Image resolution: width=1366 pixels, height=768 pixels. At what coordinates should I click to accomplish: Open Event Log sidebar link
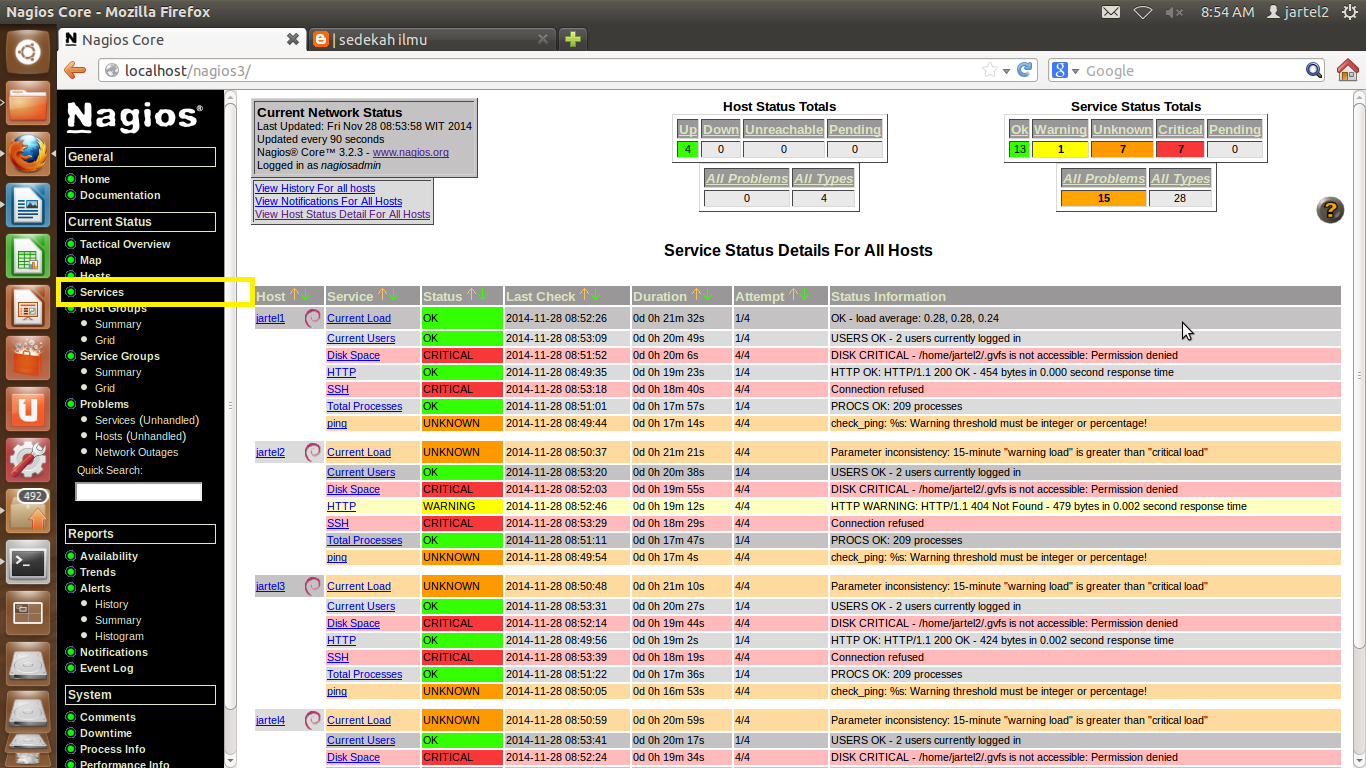106,668
